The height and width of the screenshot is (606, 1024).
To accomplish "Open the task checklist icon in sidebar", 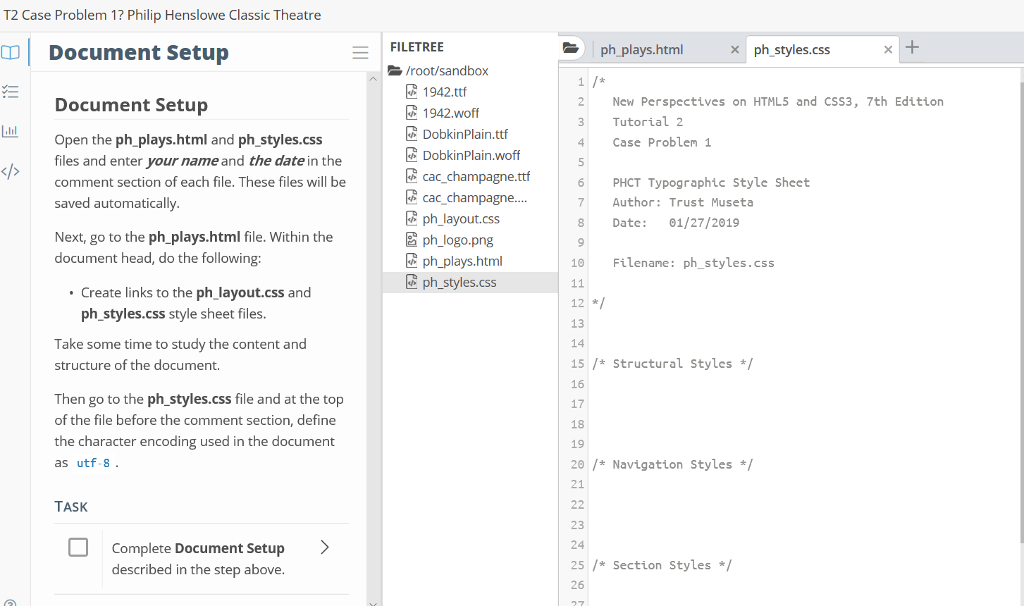I will tap(10, 91).
